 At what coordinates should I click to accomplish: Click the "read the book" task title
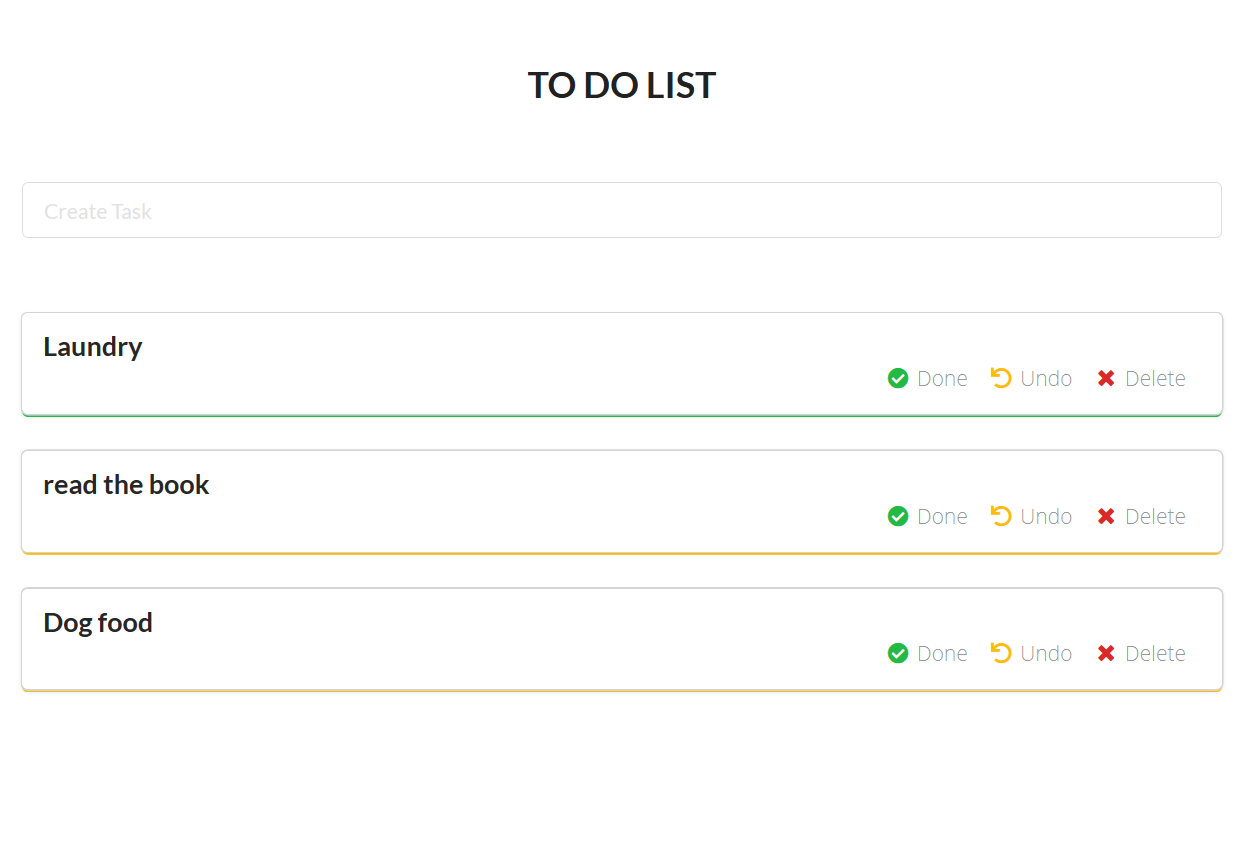coord(126,484)
